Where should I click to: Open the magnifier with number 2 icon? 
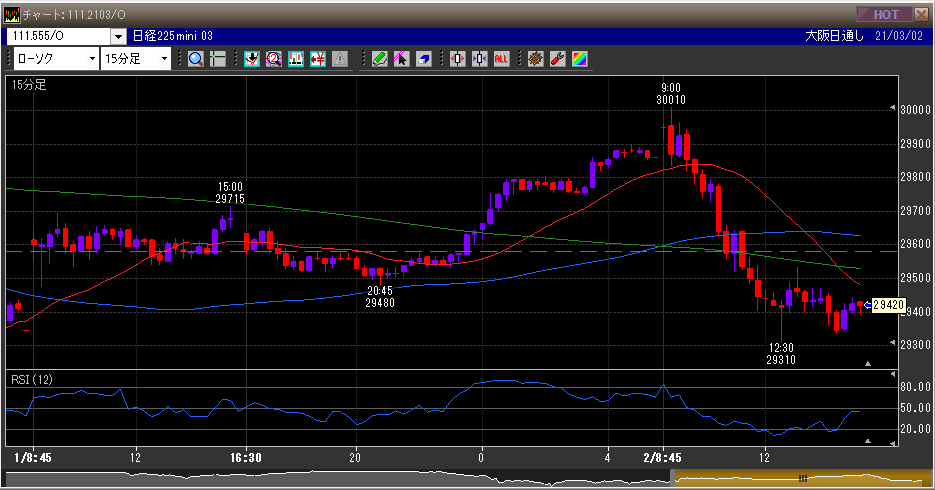274,58
